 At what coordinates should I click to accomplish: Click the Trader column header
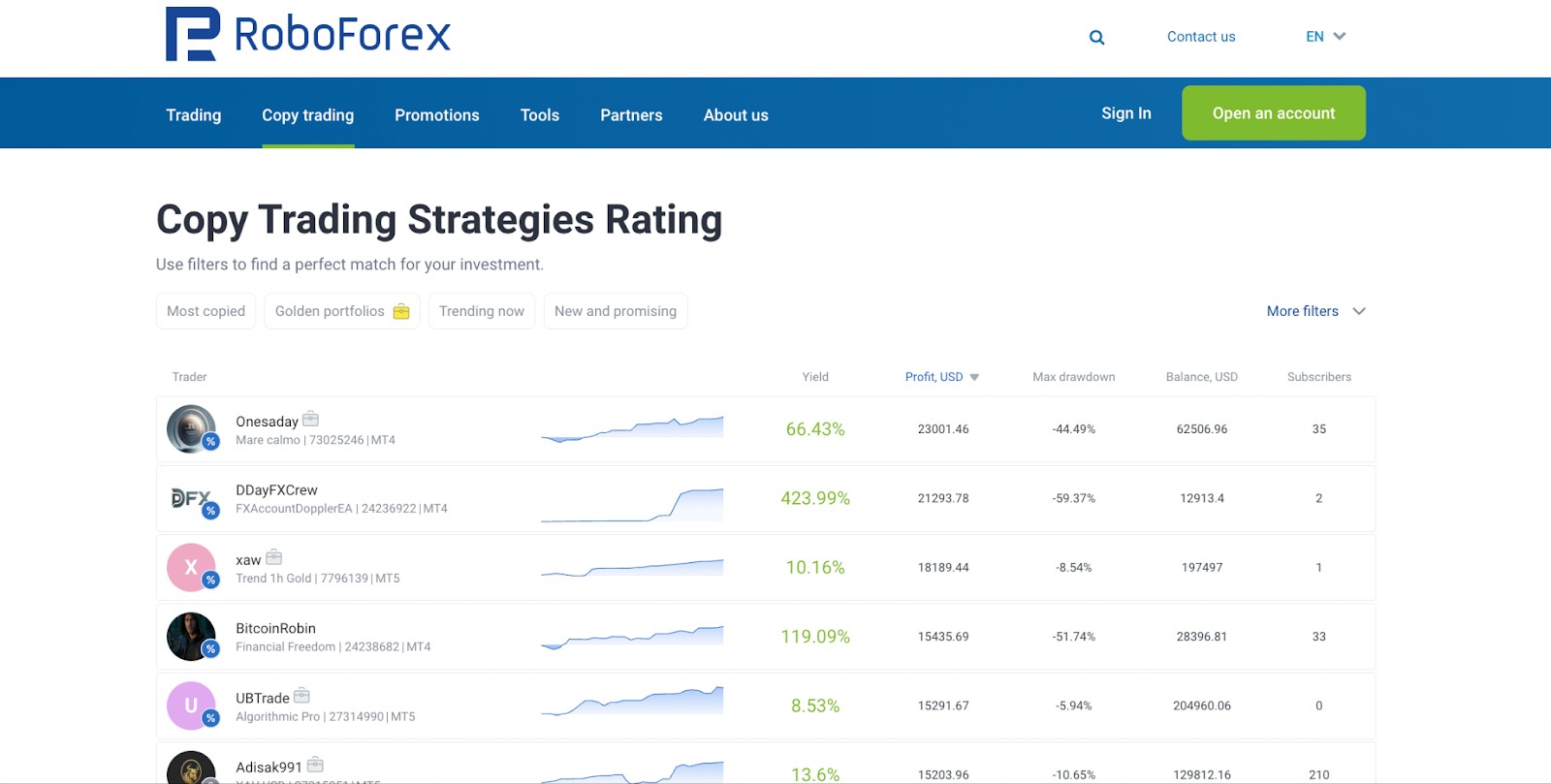coord(190,377)
